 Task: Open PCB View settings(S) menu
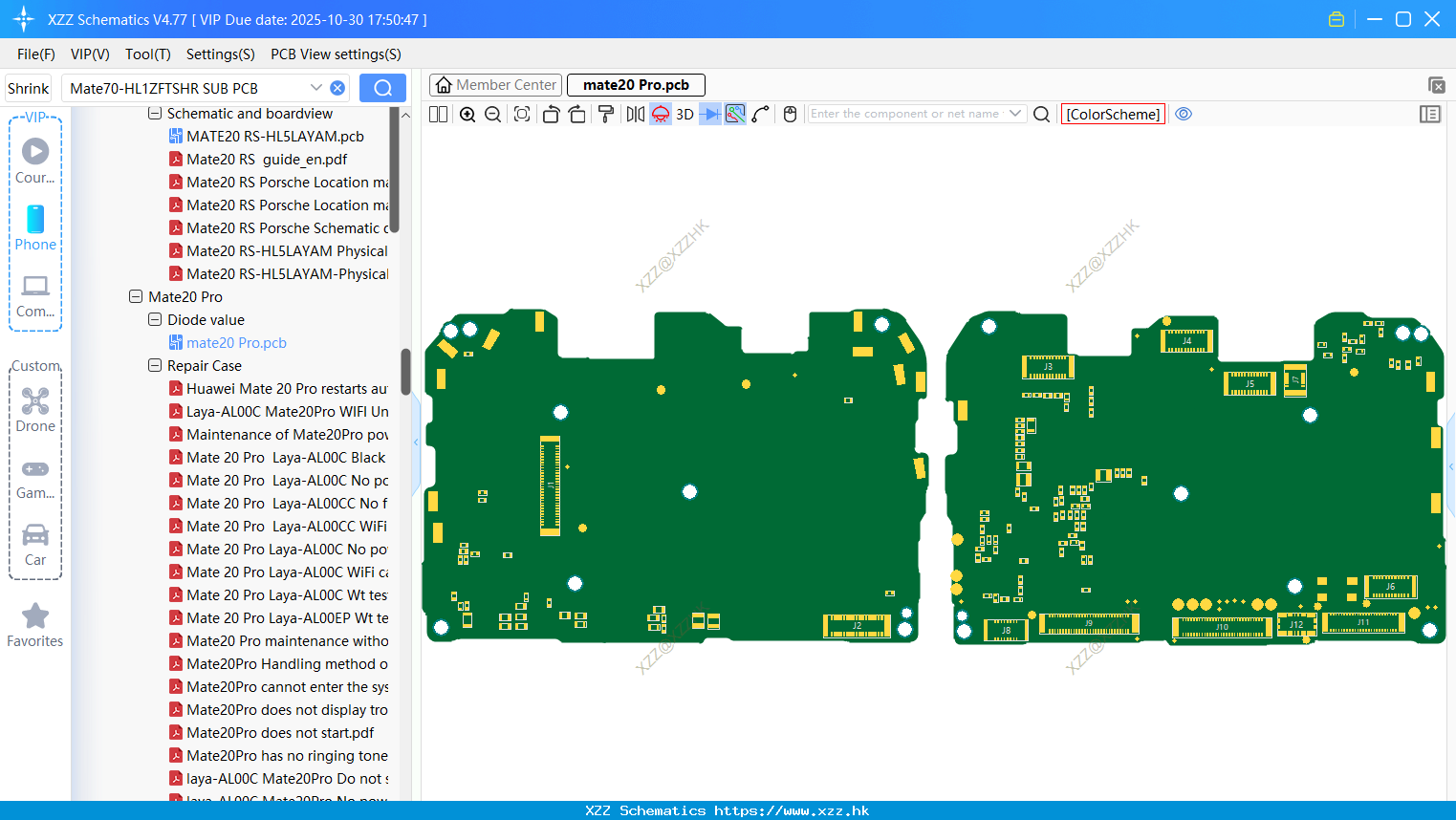[336, 54]
